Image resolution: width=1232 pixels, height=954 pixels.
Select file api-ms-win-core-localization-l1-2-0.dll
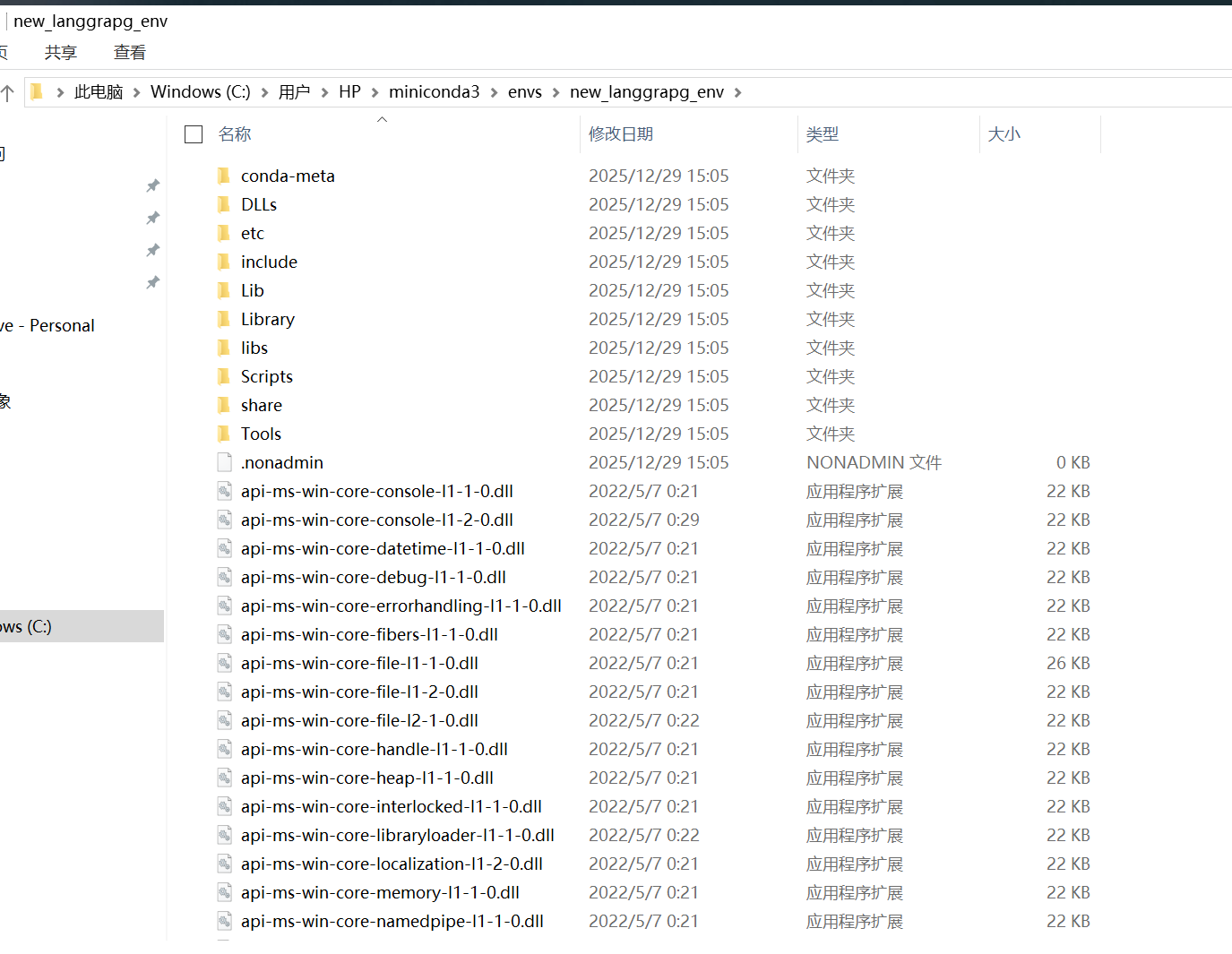pos(392,864)
